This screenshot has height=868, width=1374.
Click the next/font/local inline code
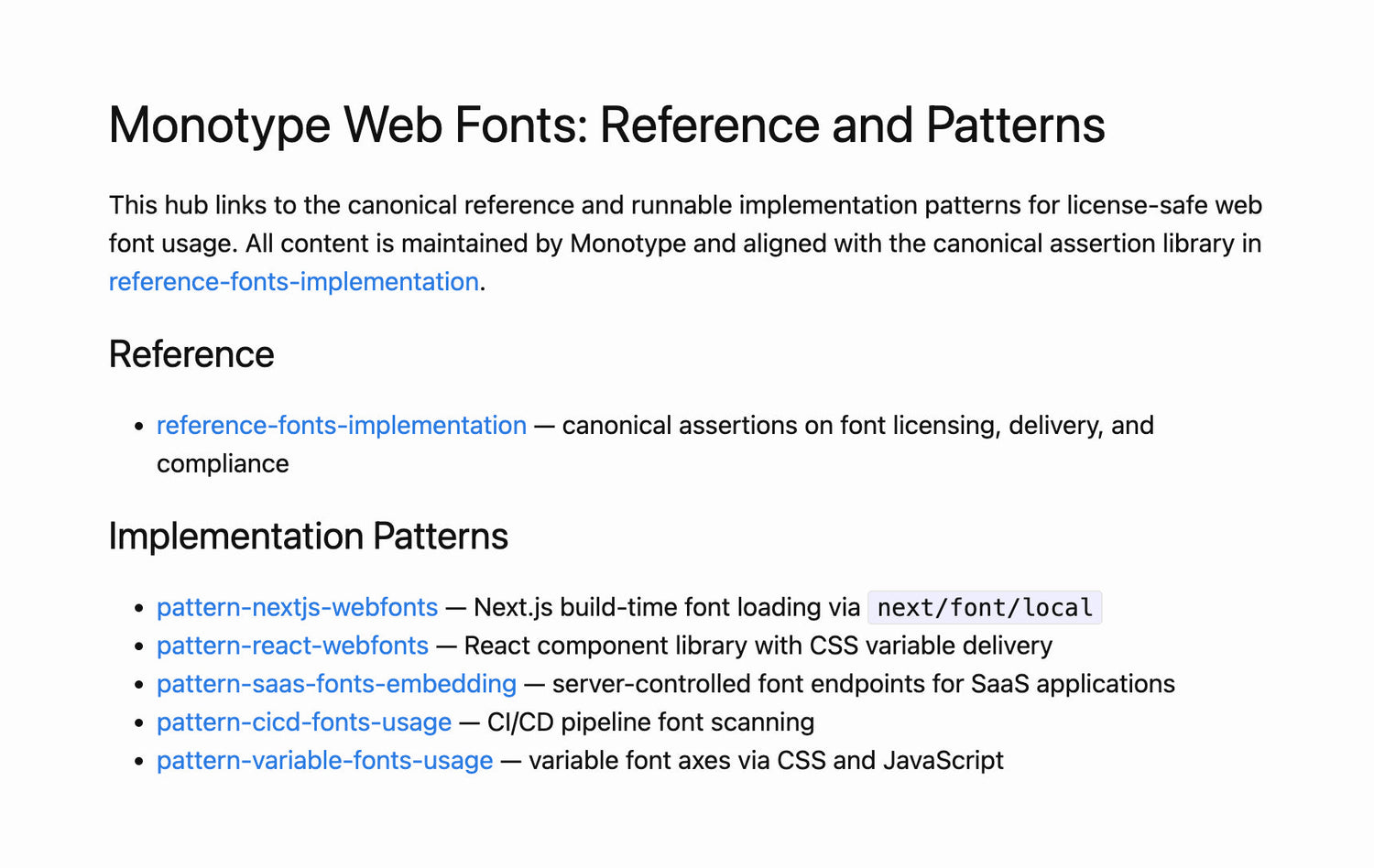(x=985, y=608)
